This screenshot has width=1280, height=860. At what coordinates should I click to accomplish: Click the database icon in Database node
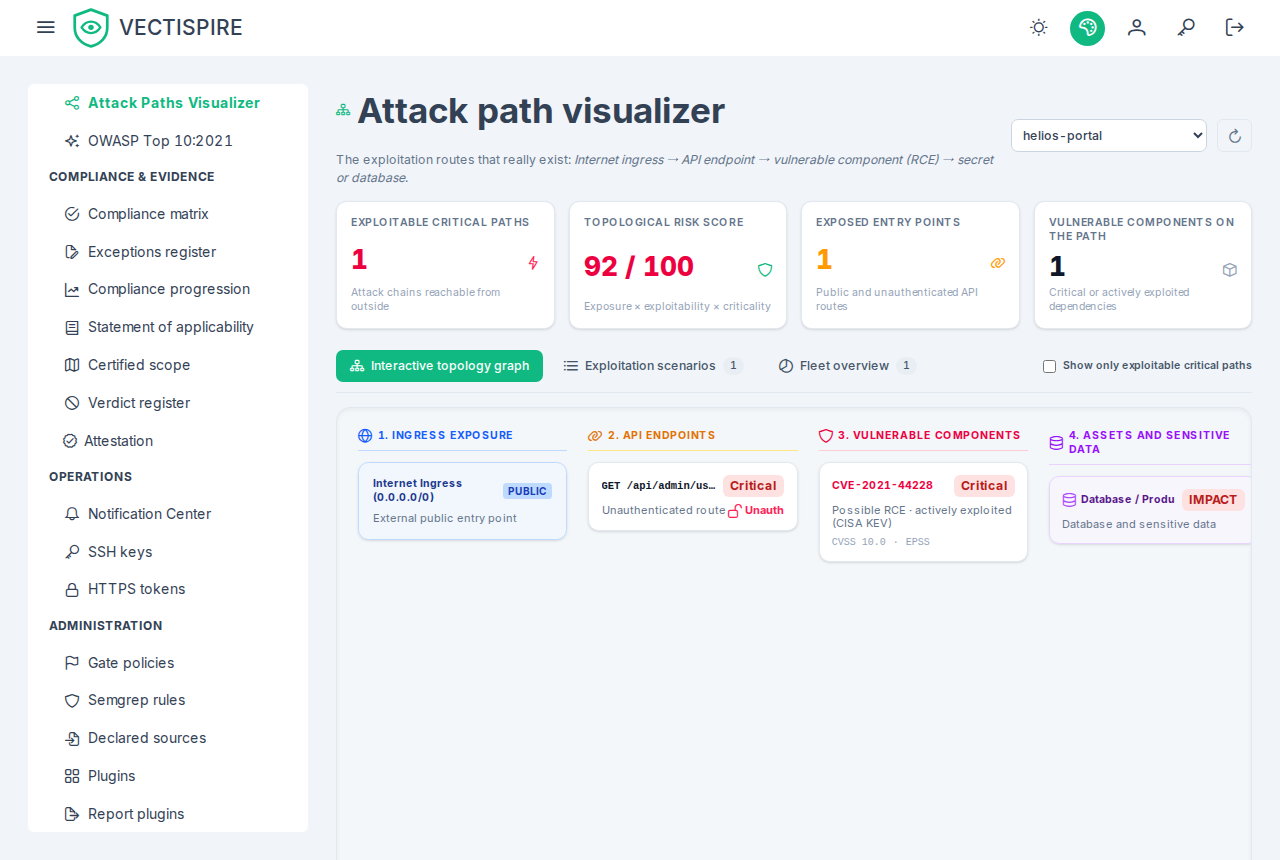[1069, 500]
